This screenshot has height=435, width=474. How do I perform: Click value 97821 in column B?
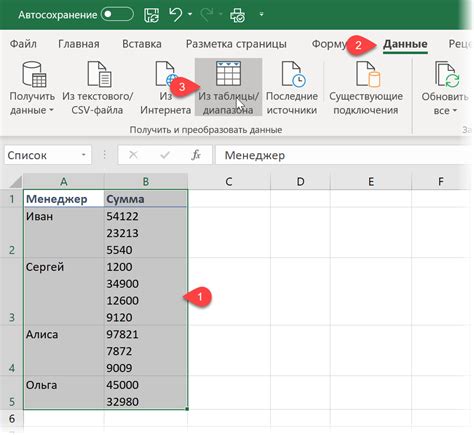(x=122, y=334)
